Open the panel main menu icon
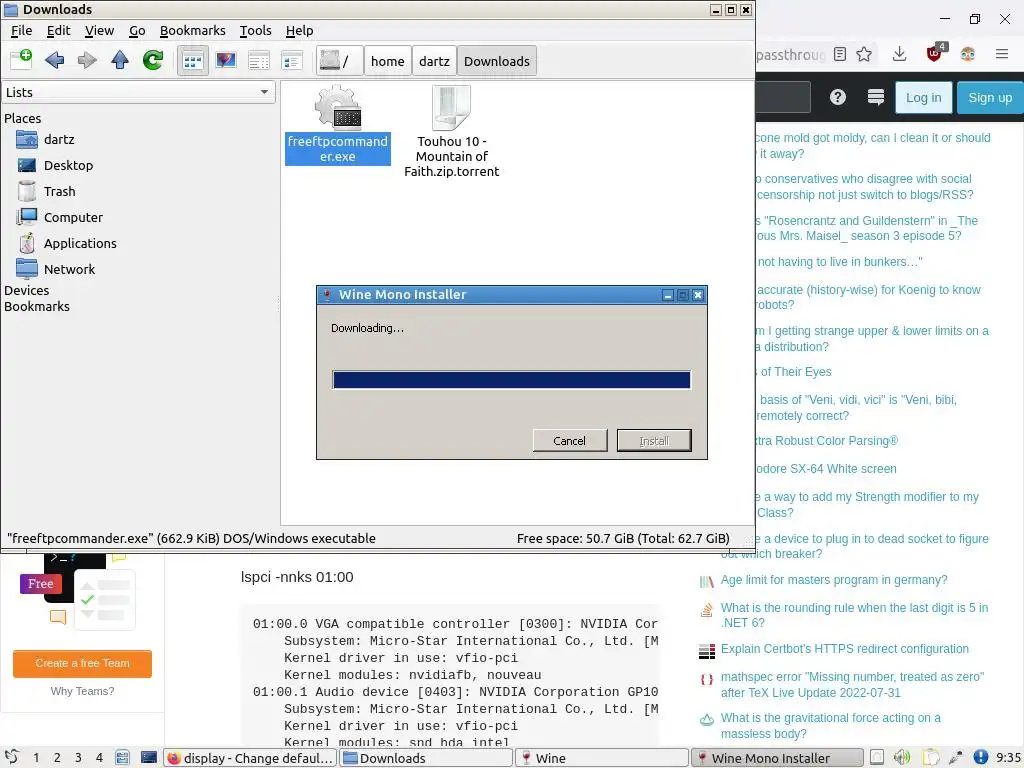Image resolution: width=1024 pixels, height=768 pixels. click(x=12, y=758)
